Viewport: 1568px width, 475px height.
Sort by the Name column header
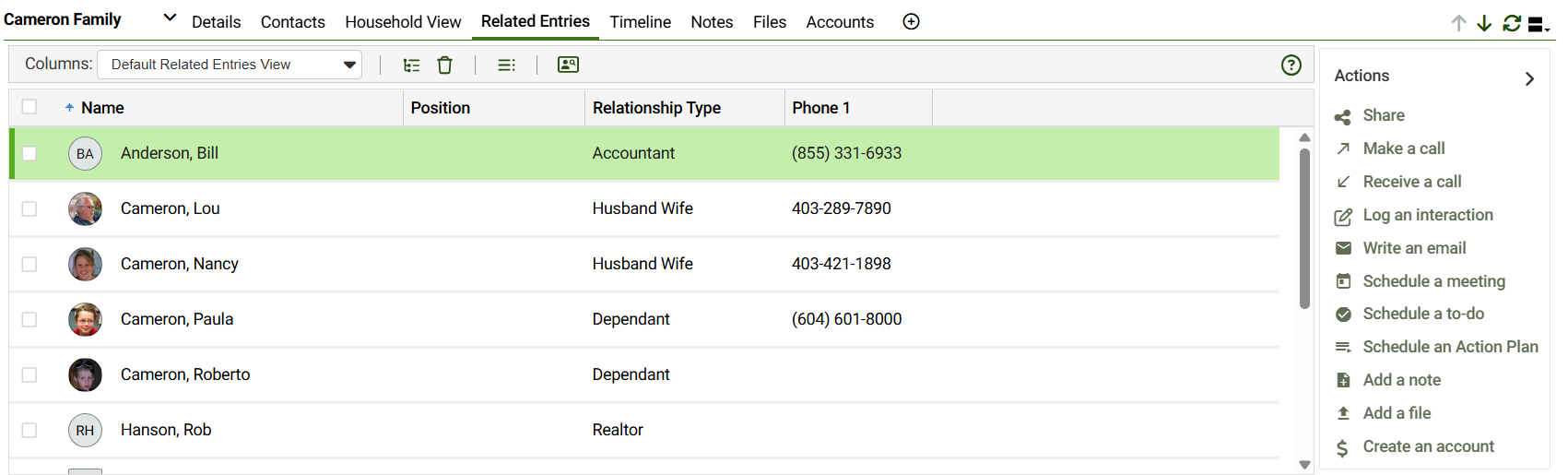[102, 108]
